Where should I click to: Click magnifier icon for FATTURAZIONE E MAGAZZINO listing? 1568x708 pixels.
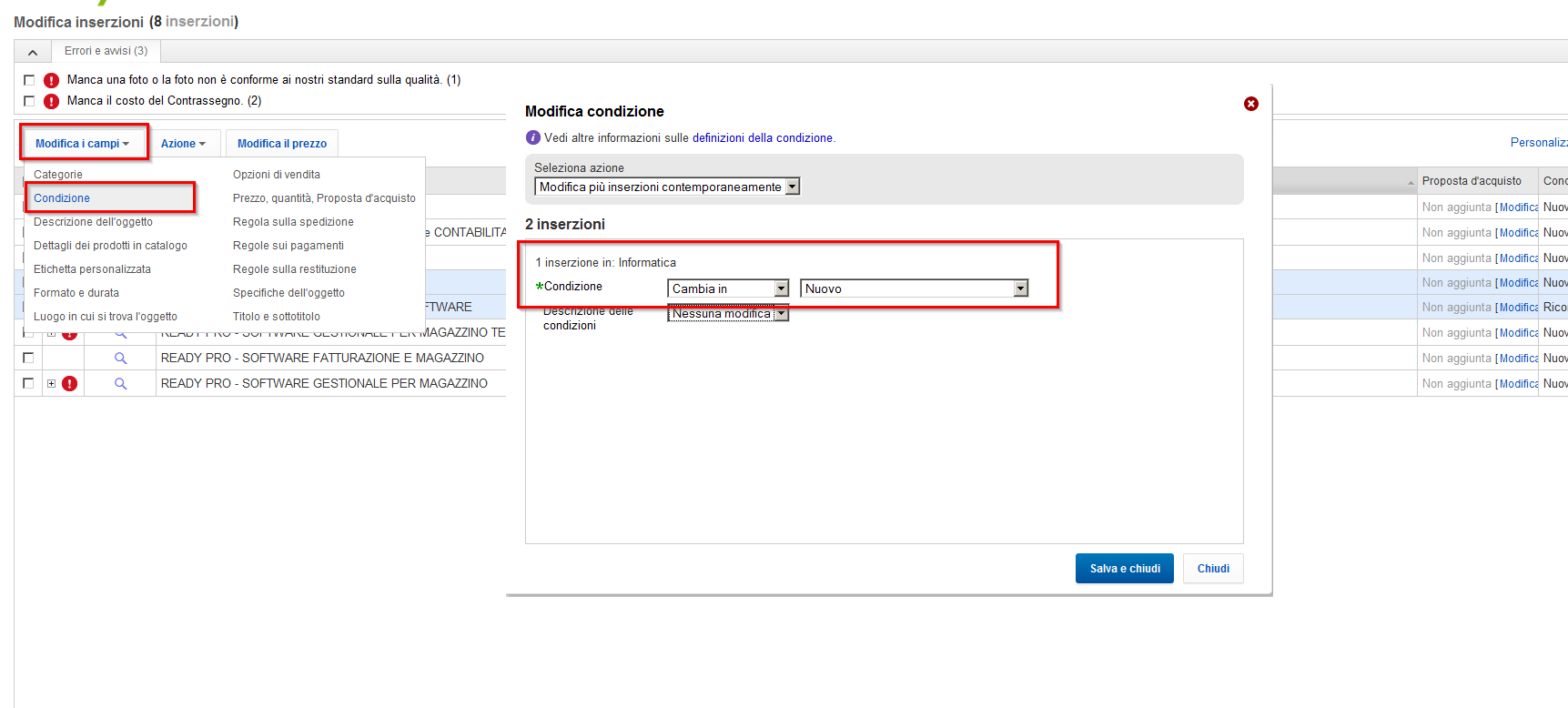[120, 359]
